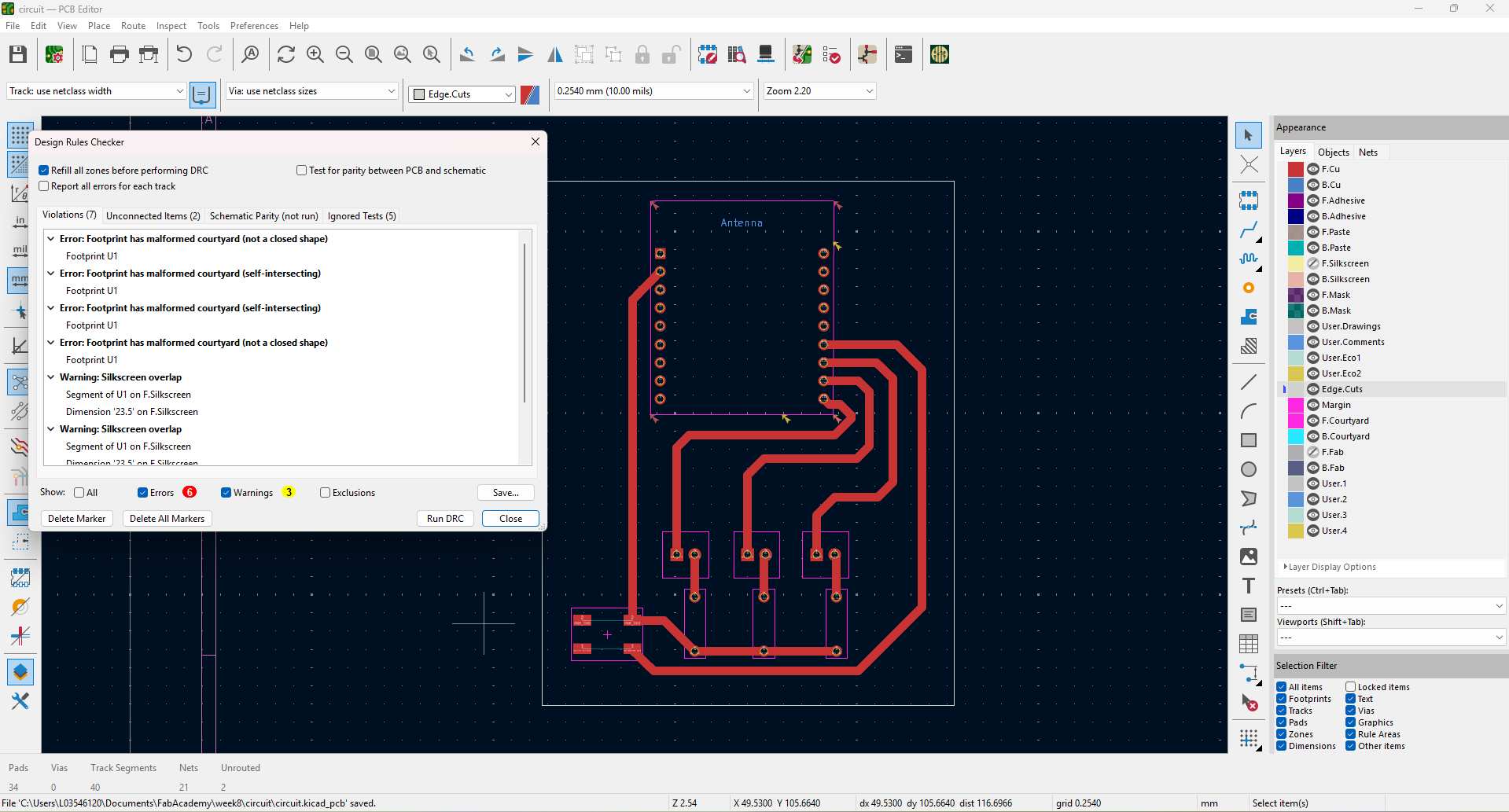Uncheck Refill all zones before performing DRC
Screen dimensions: 1509x812
tap(45, 171)
